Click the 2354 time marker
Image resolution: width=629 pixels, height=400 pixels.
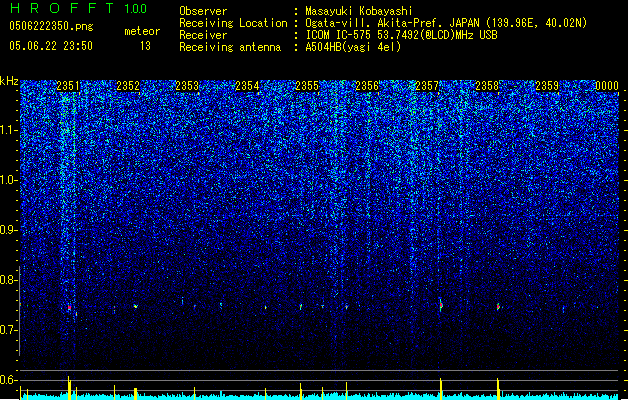(247, 86)
